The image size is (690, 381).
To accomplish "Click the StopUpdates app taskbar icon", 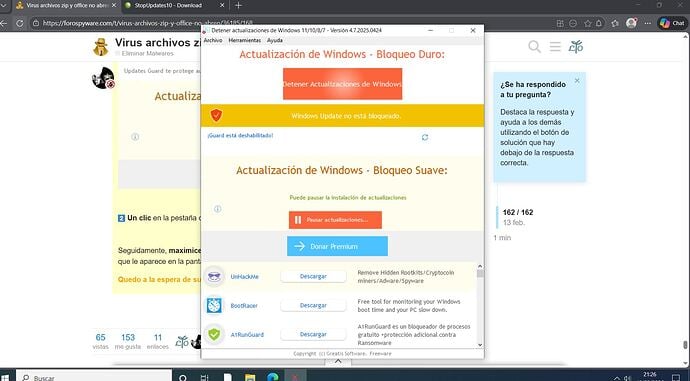I will (x=295, y=377).
